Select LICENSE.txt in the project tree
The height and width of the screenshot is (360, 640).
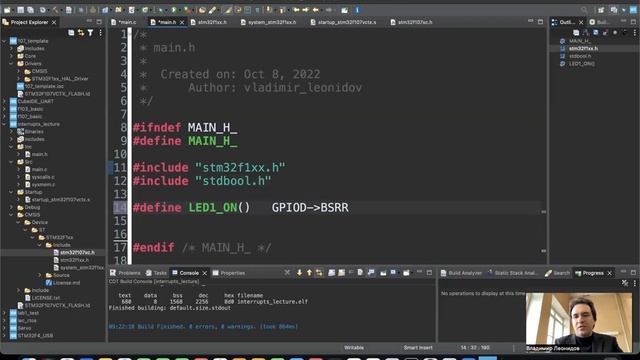pos(46,298)
